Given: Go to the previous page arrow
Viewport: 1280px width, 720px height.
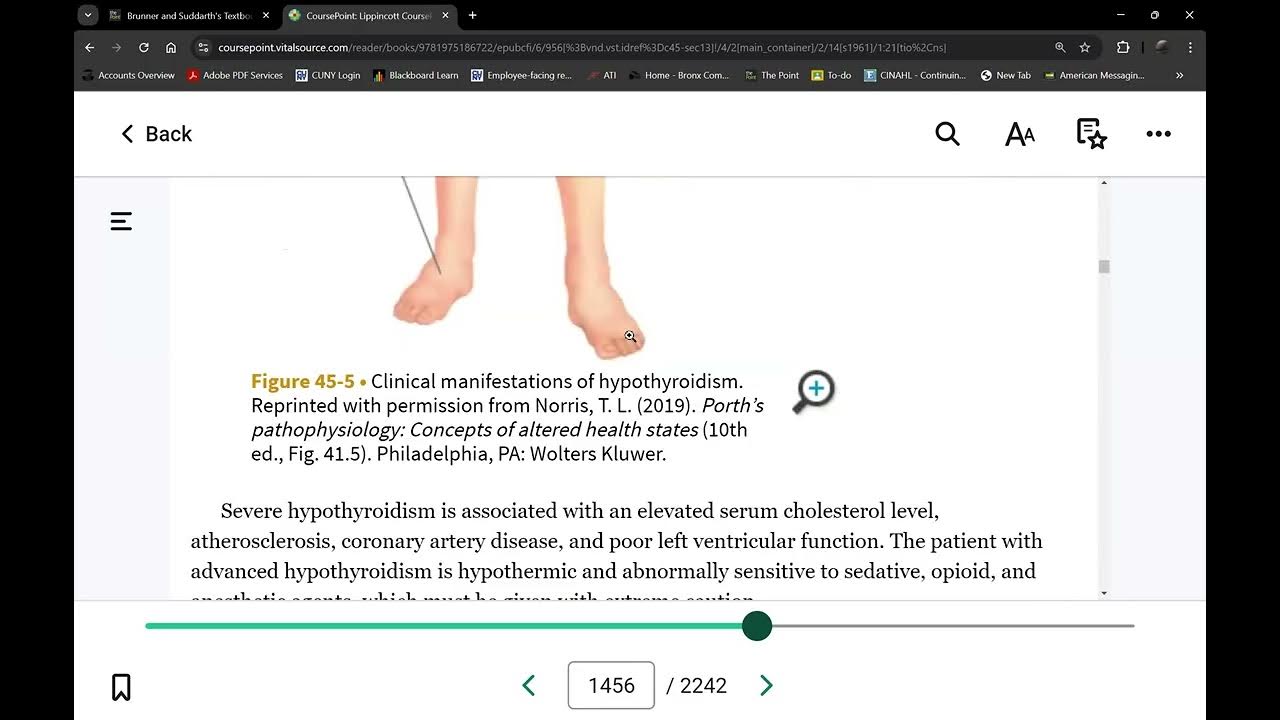Looking at the screenshot, I should point(529,685).
